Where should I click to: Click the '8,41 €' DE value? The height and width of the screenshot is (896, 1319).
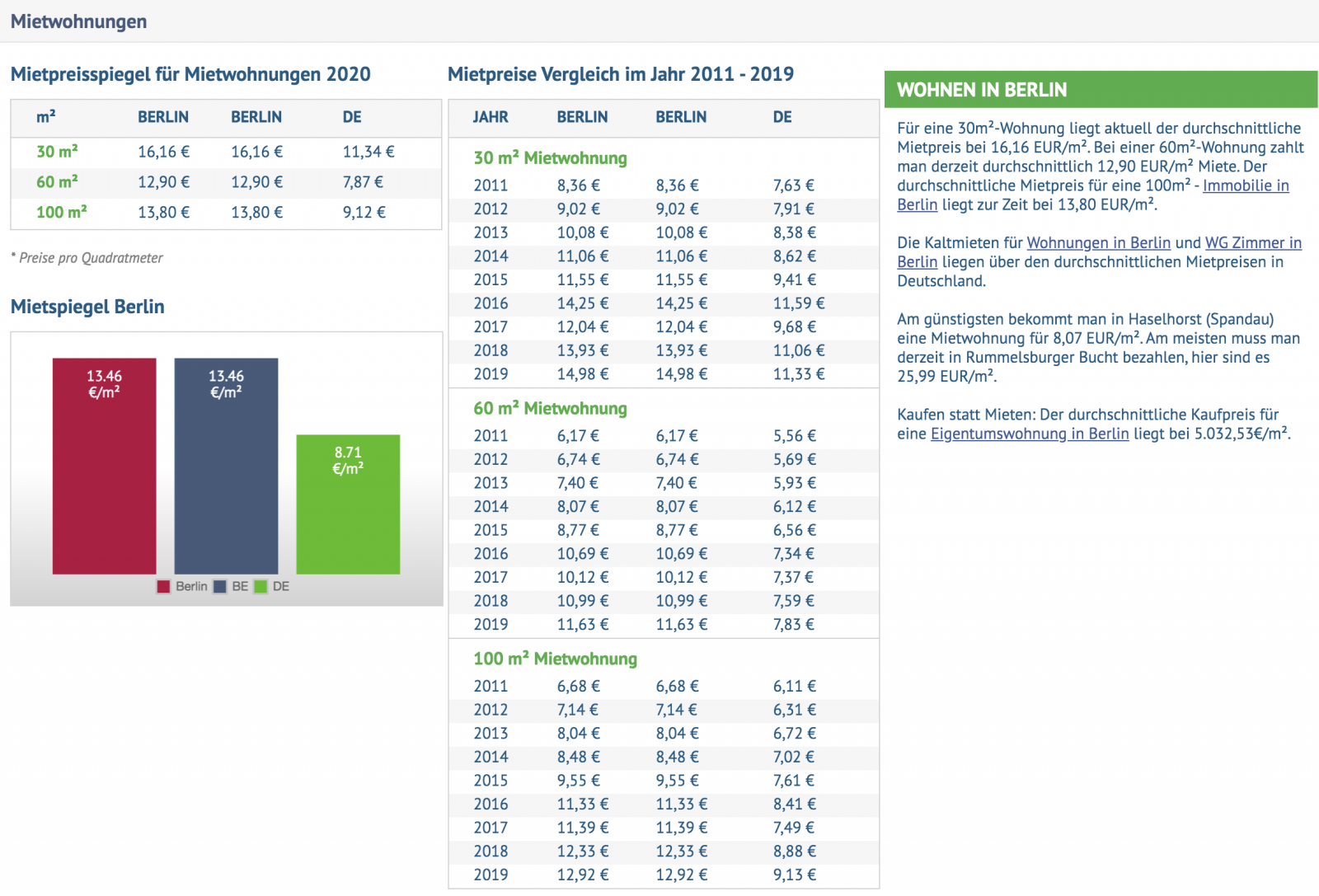pyautogui.click(x=795, y=805)
